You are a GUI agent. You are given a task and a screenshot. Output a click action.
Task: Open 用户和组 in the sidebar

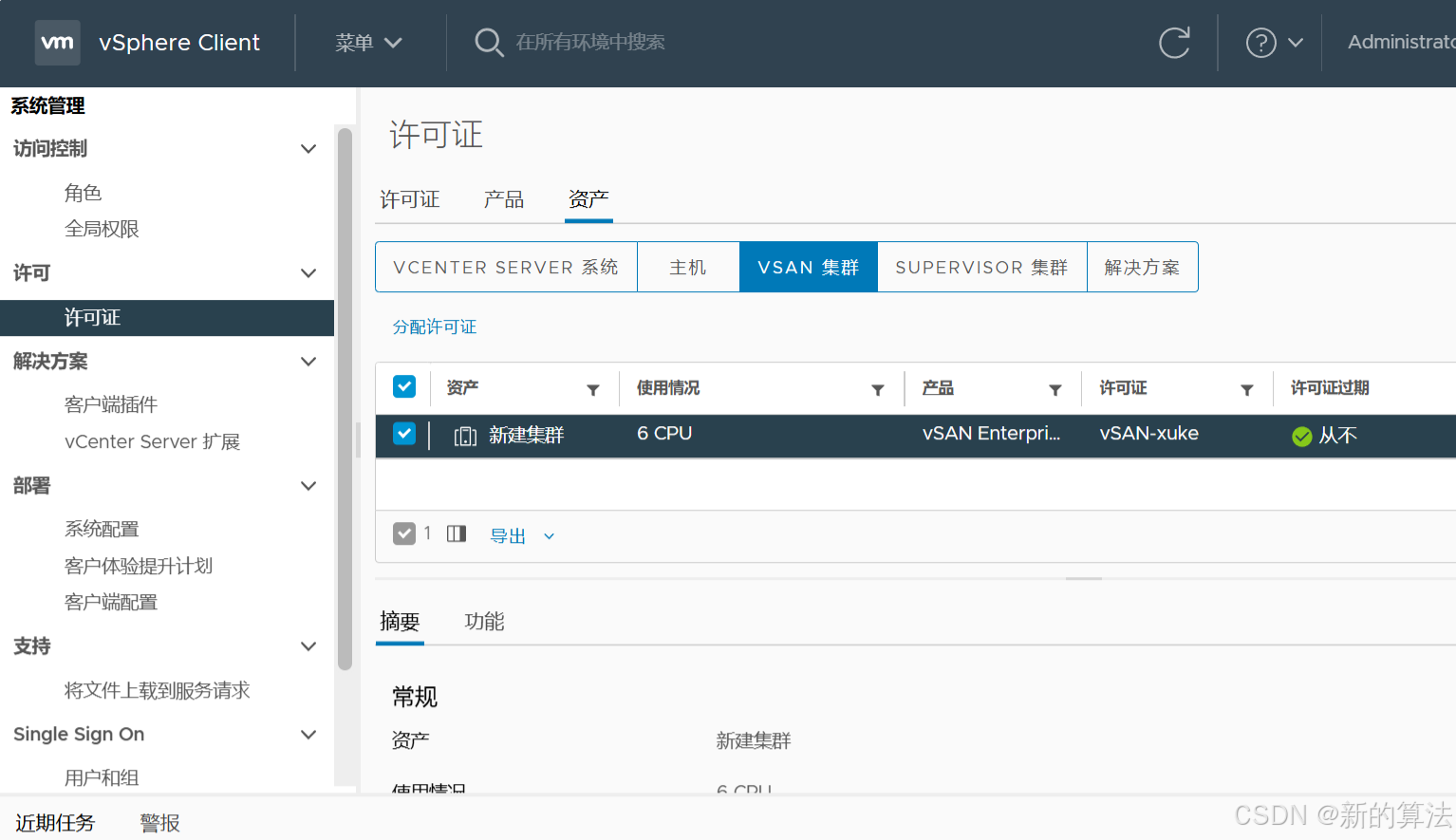coord(102,777)
